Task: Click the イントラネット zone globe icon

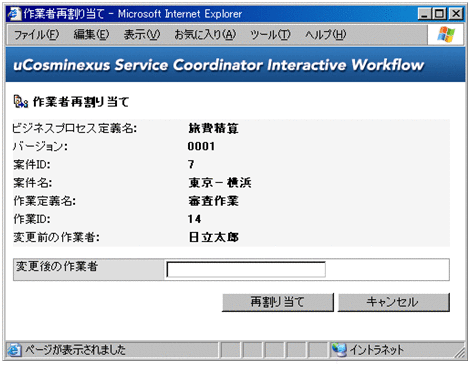Action: [x=339, y=350]
